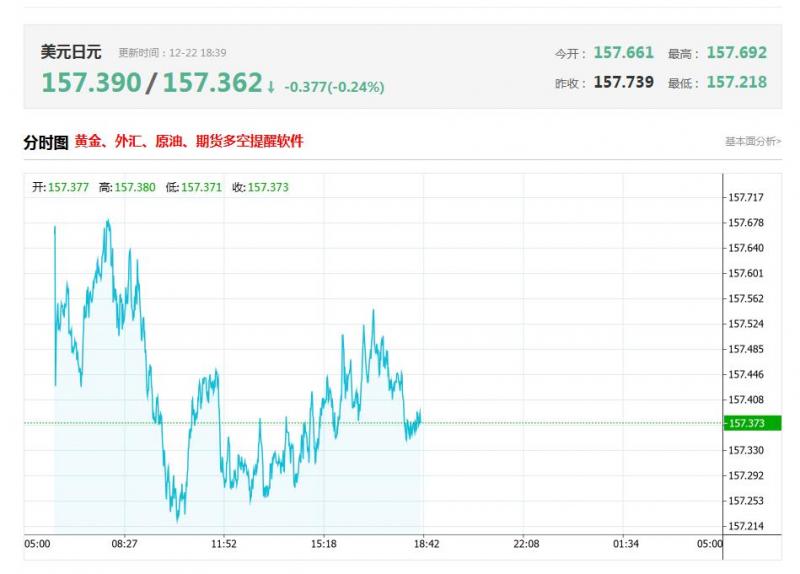Click the 157.214 price axis label
The image size is (800, 574).
pos(746,526)
